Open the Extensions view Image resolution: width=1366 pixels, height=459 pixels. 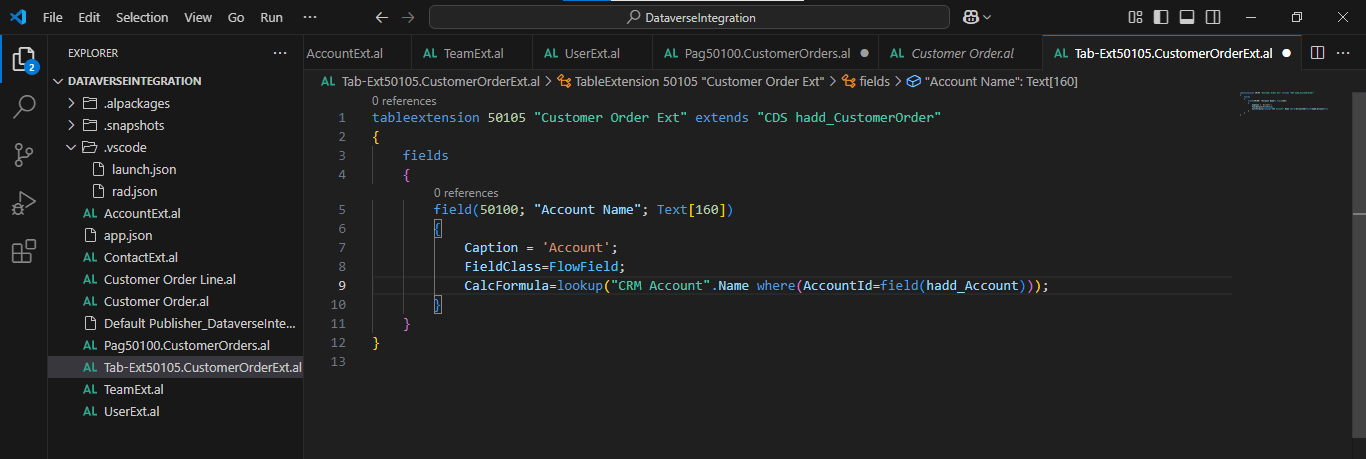pyautogui.click(x=24, y=251)
